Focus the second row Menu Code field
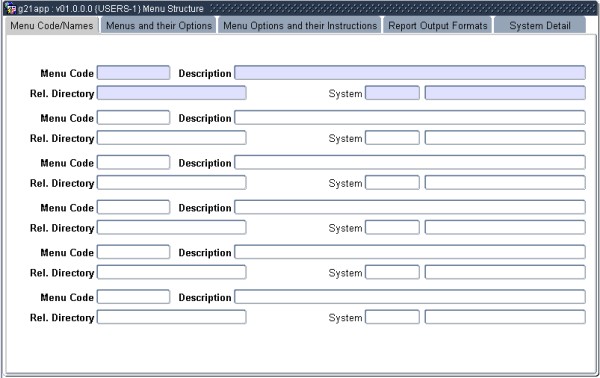Screen dimensions: 600x378 pos(134,117)
